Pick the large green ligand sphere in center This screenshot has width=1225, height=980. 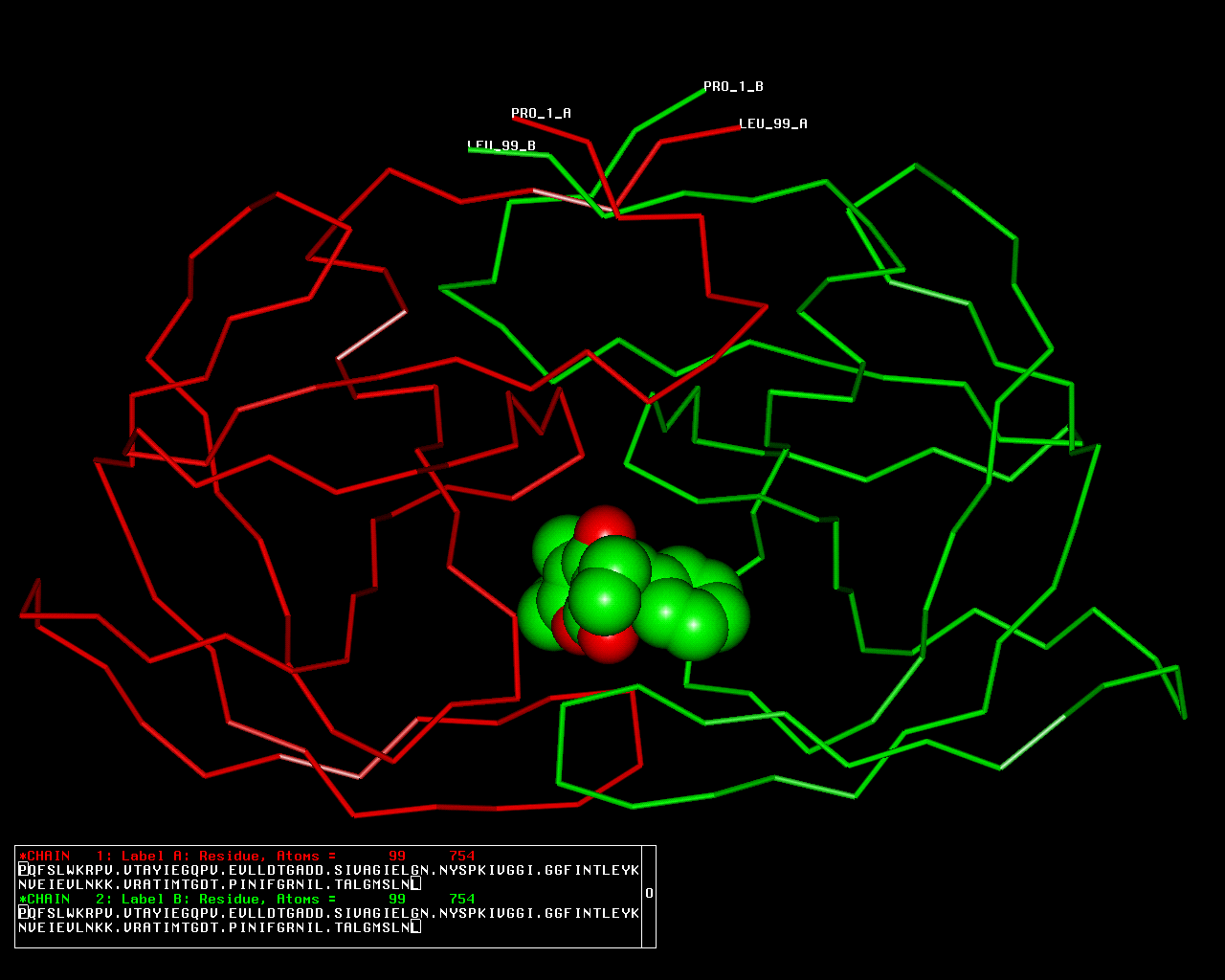(605, 600)
